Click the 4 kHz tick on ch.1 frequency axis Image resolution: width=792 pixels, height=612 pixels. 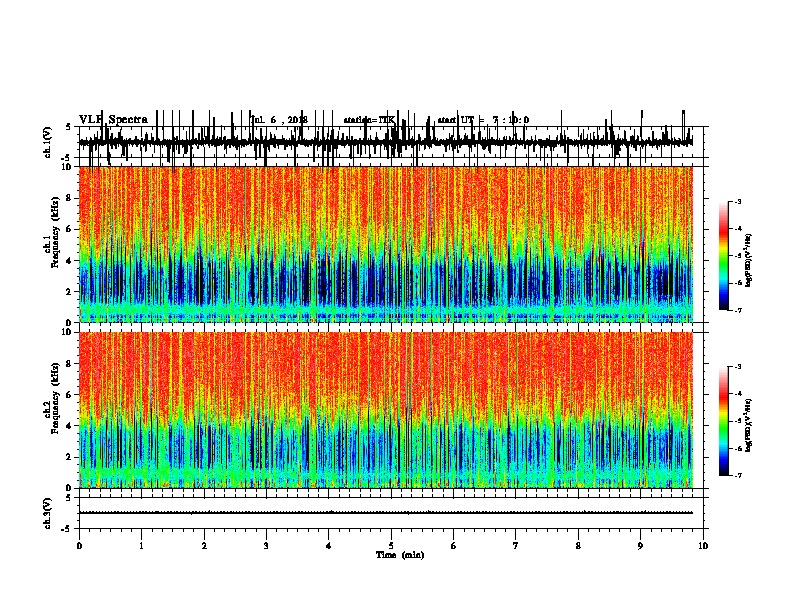(x=70, y=261)
